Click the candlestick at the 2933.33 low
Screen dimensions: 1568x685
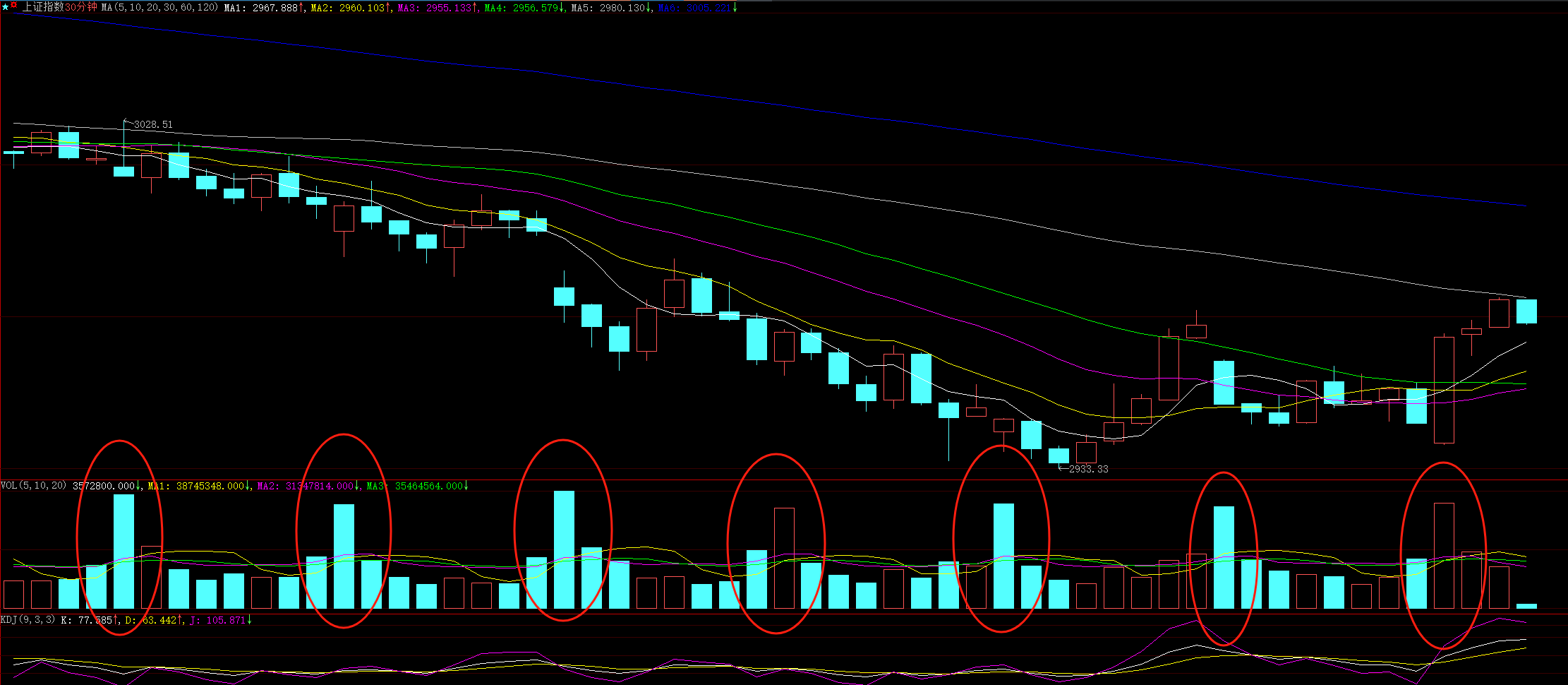pyautogui.click(x=1059, y=455)
